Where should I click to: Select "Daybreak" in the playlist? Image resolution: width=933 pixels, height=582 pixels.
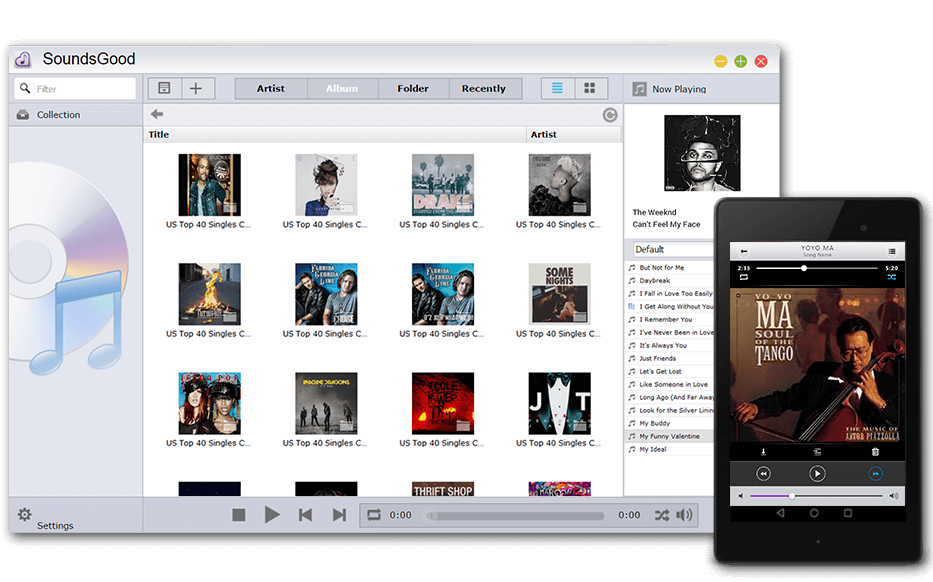pyautogui.click(x=669, y=281)
